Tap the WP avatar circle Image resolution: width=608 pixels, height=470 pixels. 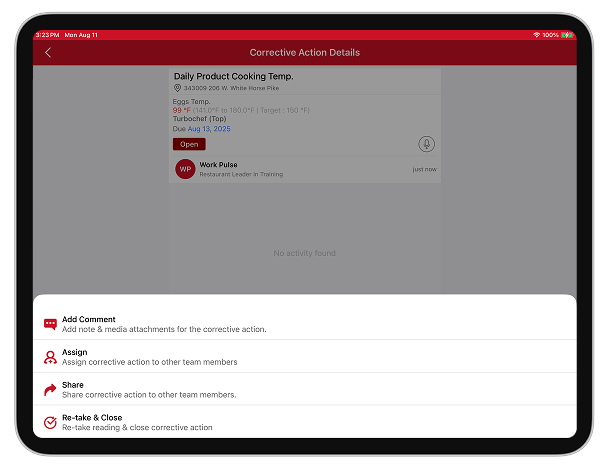click(185, 169)
